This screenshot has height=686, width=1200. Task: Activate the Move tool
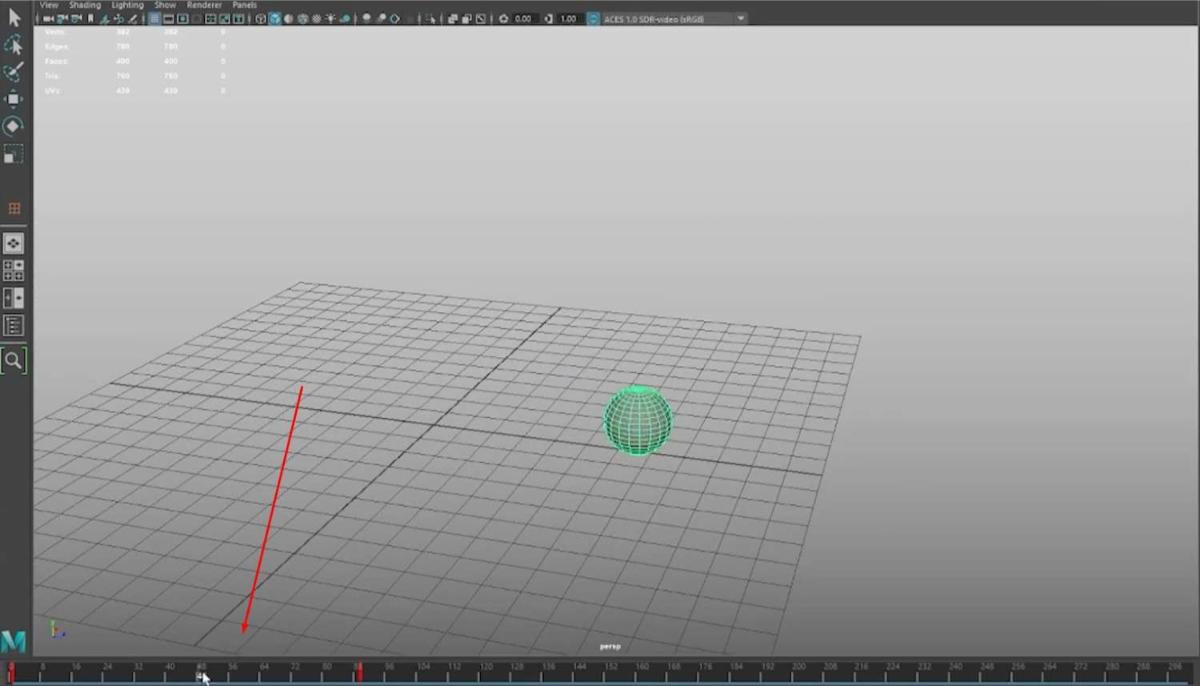14,99
